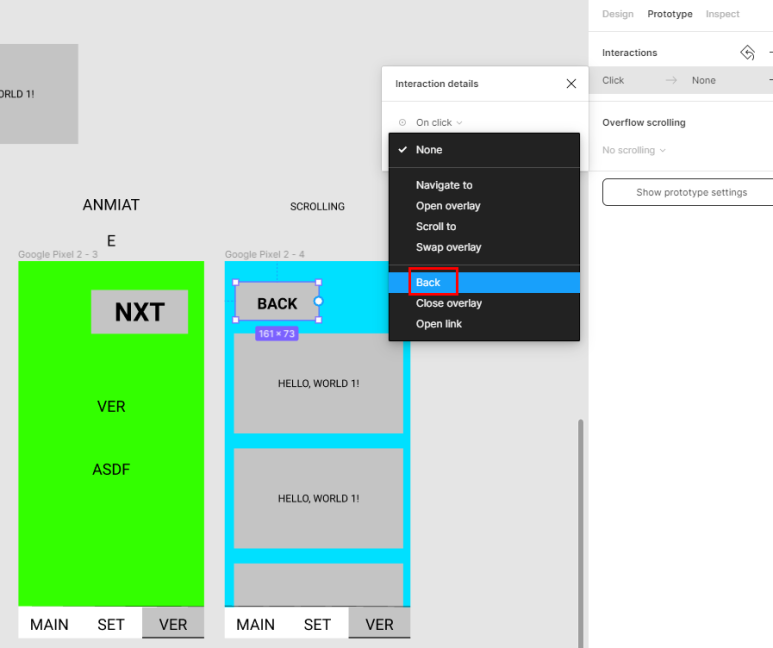
Task: Select second HELLO, WORLD 1! card
Action: point(318,498)
